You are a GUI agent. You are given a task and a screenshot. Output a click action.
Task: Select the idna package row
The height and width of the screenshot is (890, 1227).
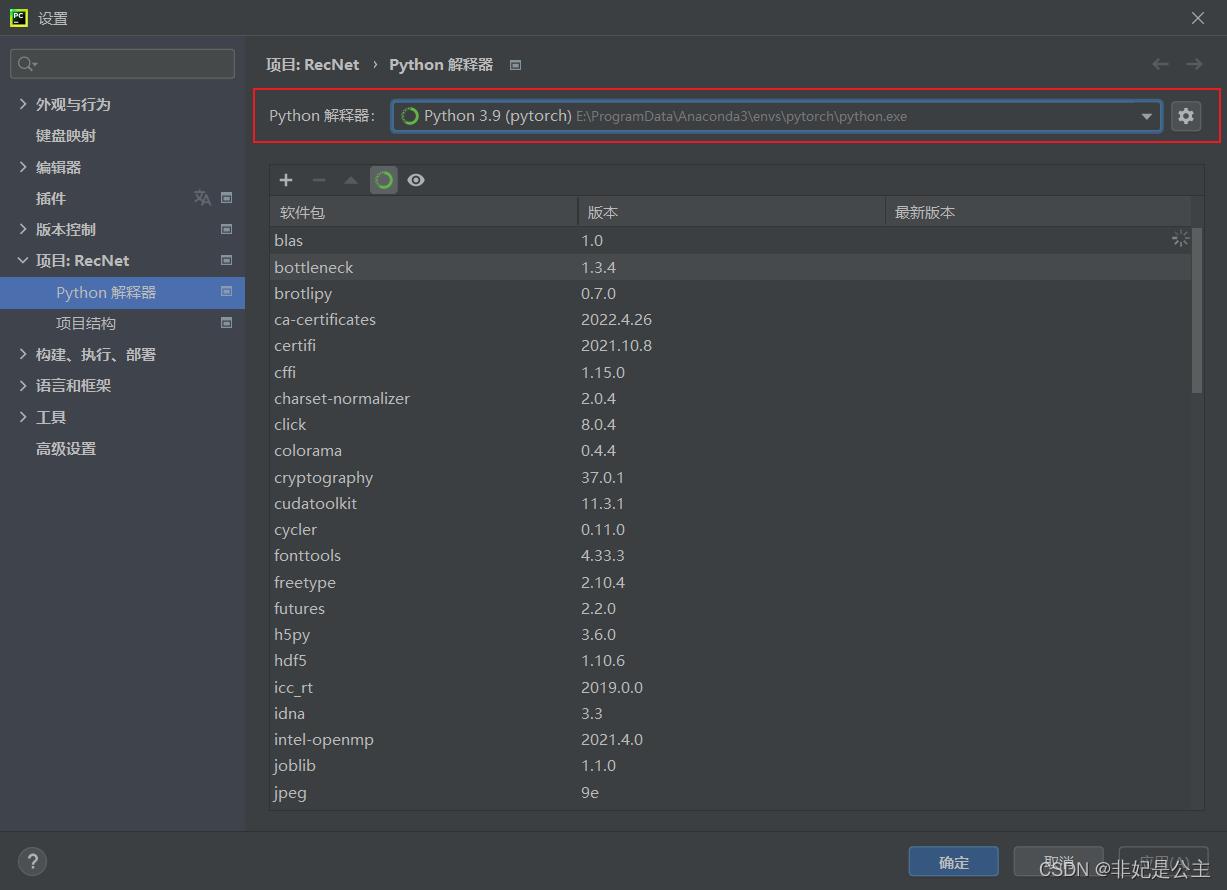(x=730, y=713)
